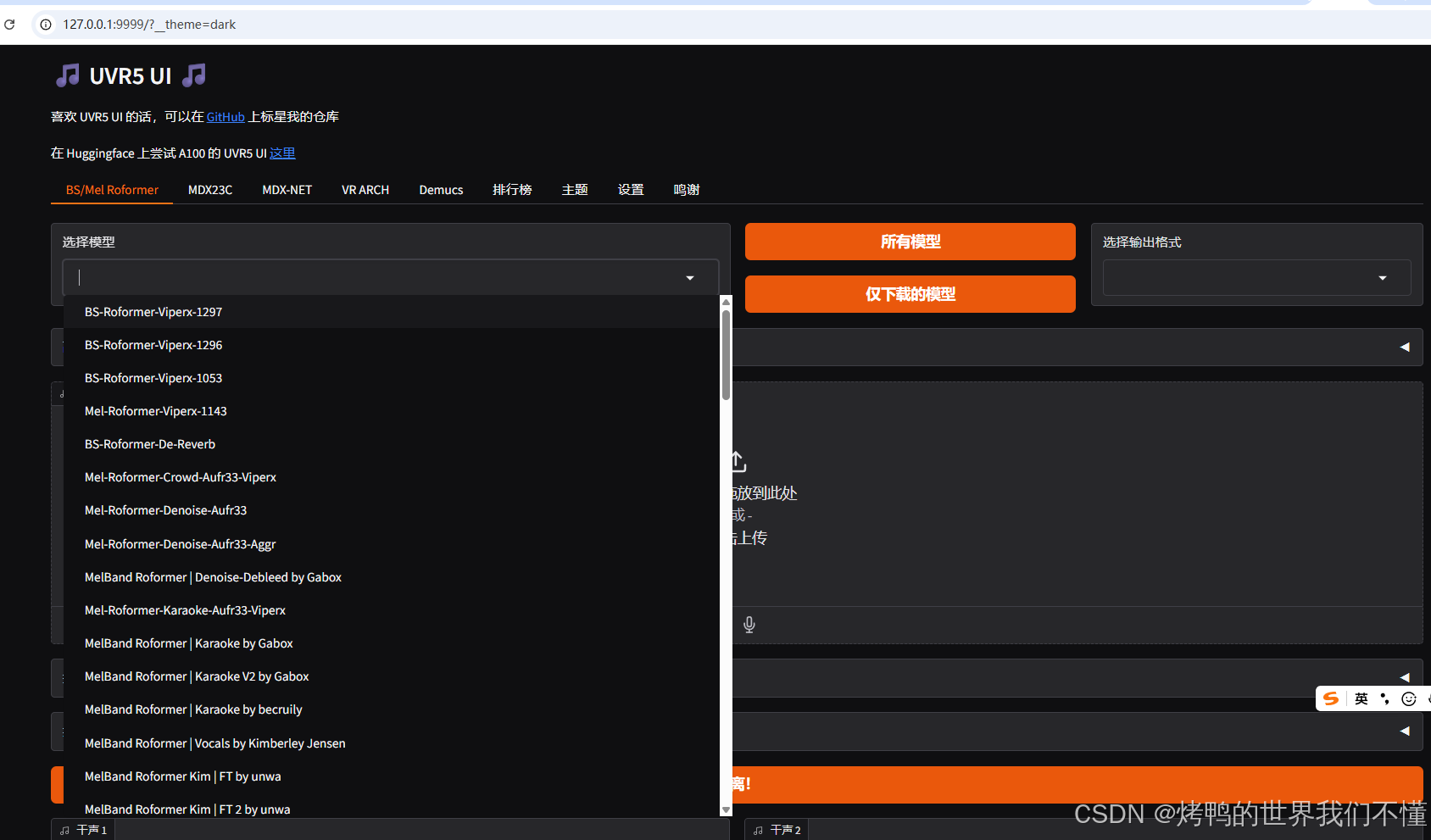Screen dimensions: 1431x840
Task: Open the MDX-NET tab
Action: (287, 190)
